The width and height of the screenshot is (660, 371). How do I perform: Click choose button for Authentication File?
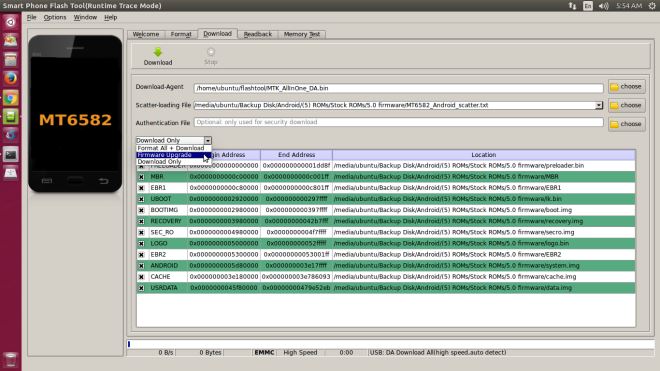[x=627, y=124]
